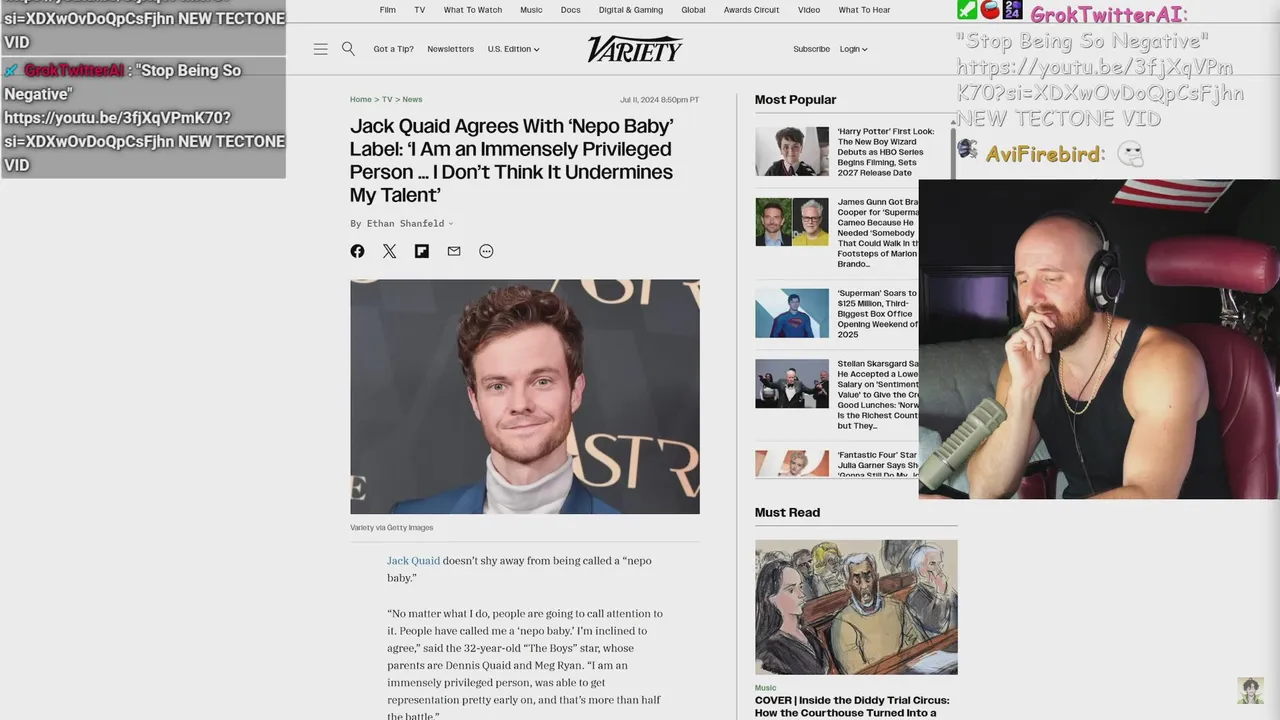Click the Most Popular heading
This screenshot has height=720, width=1280.
pos(795,100)
